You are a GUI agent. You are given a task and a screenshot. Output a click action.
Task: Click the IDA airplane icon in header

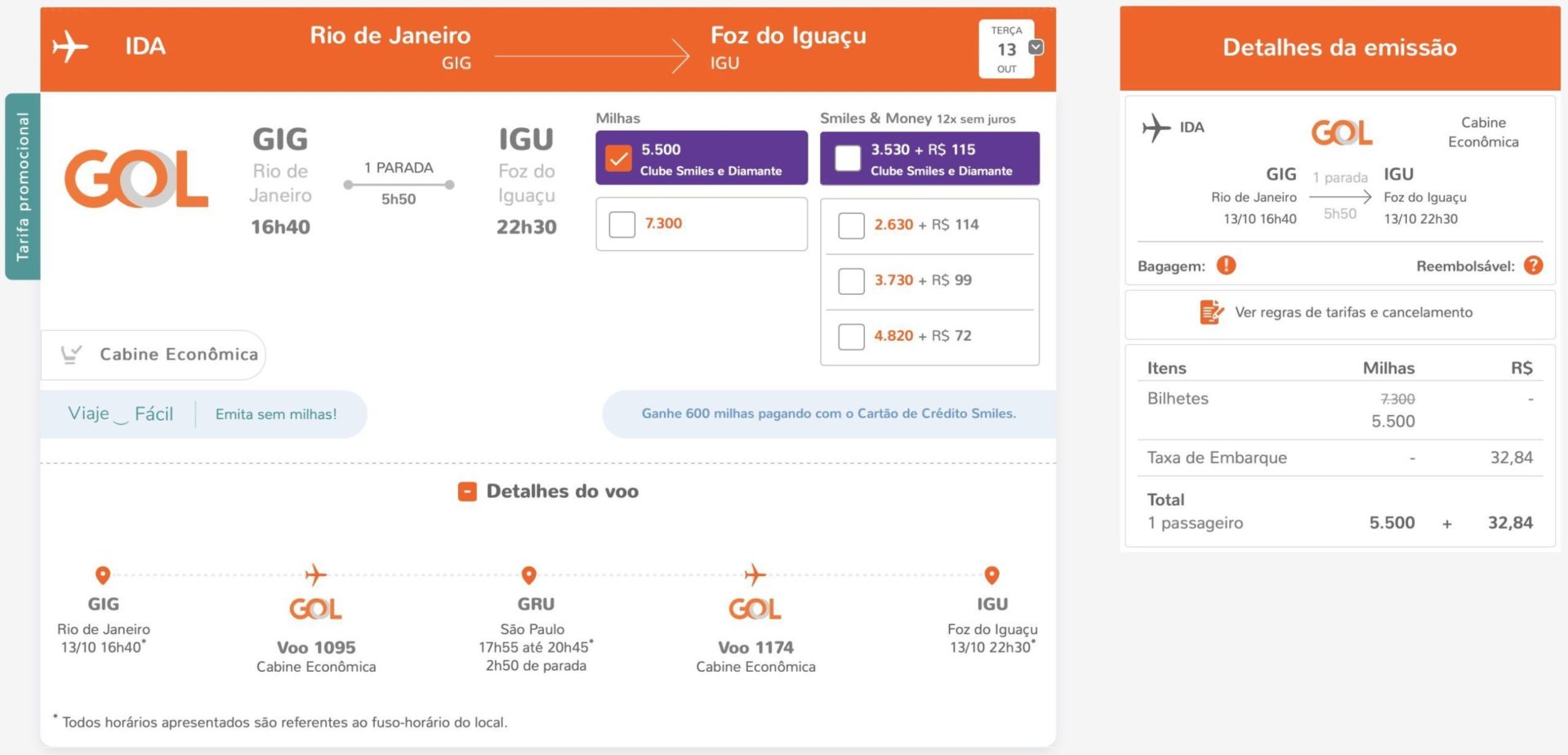[70, 46]
